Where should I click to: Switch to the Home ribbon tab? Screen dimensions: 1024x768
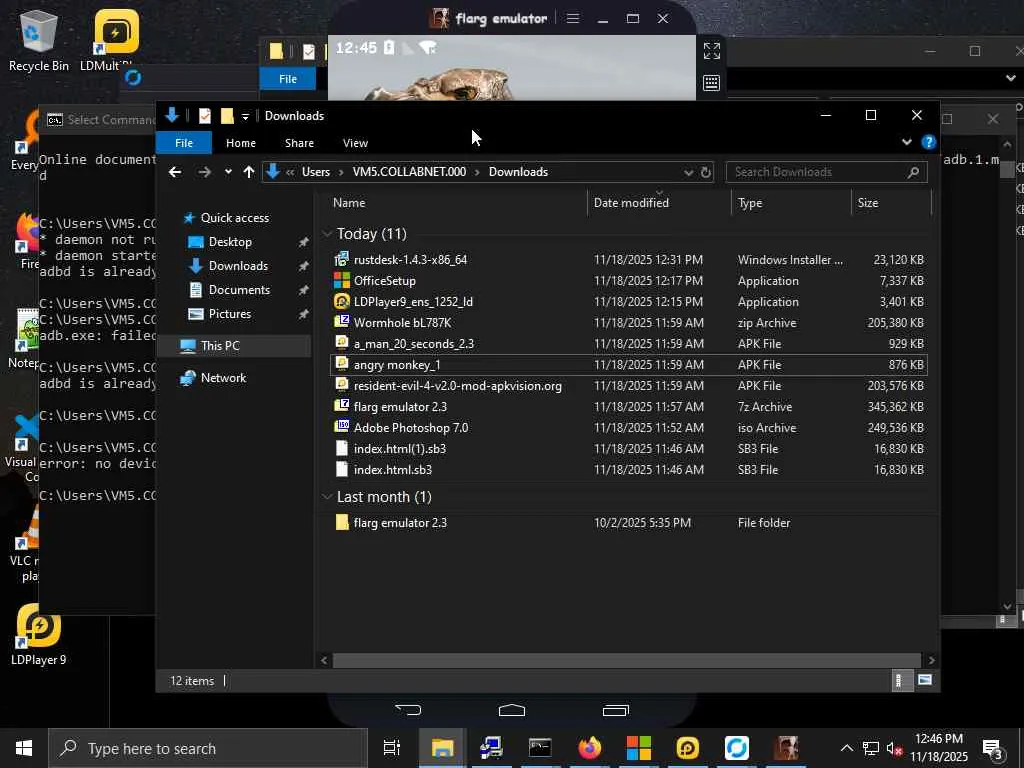240,143
